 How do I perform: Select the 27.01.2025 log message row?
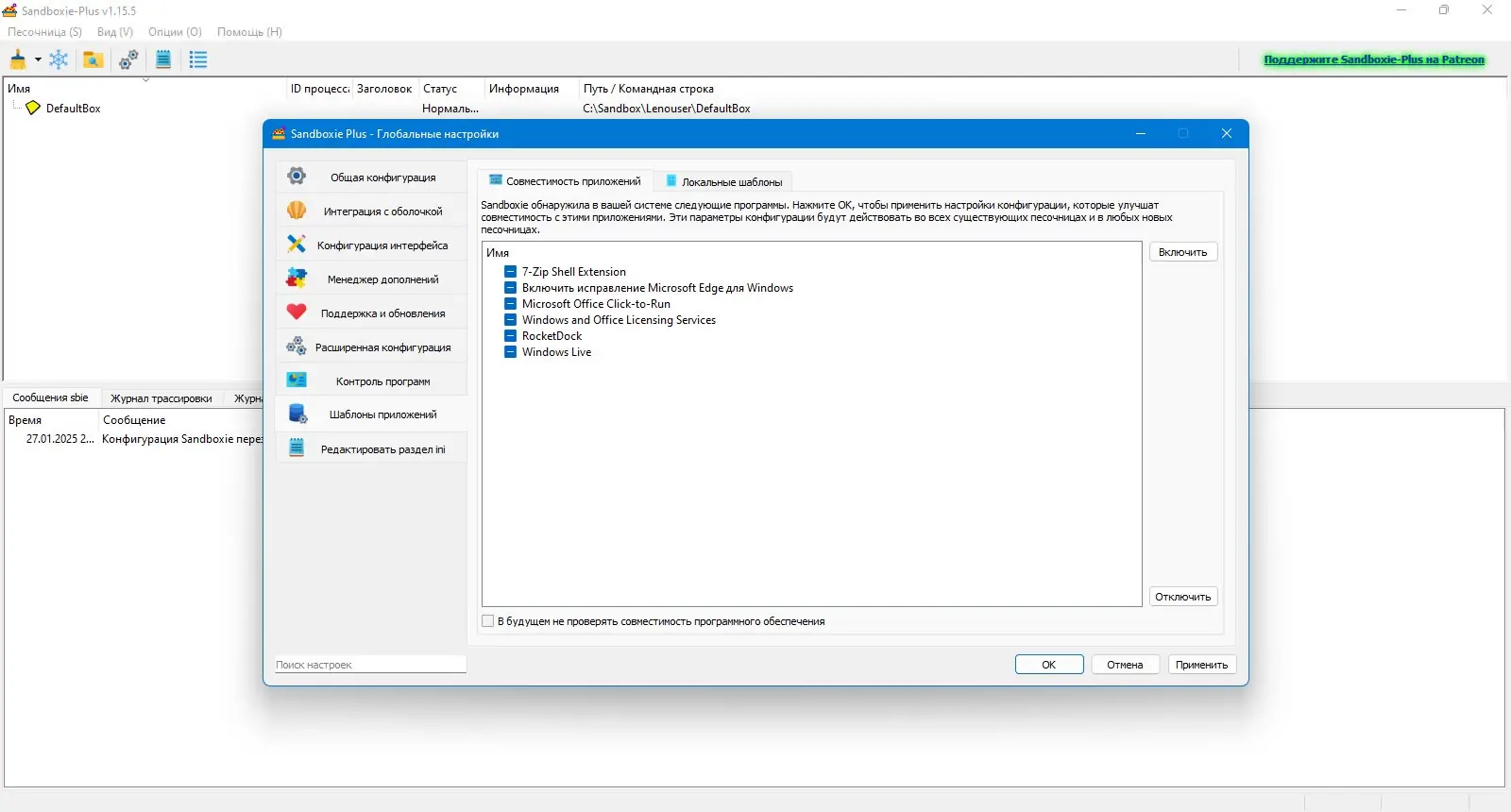(134, 439)
